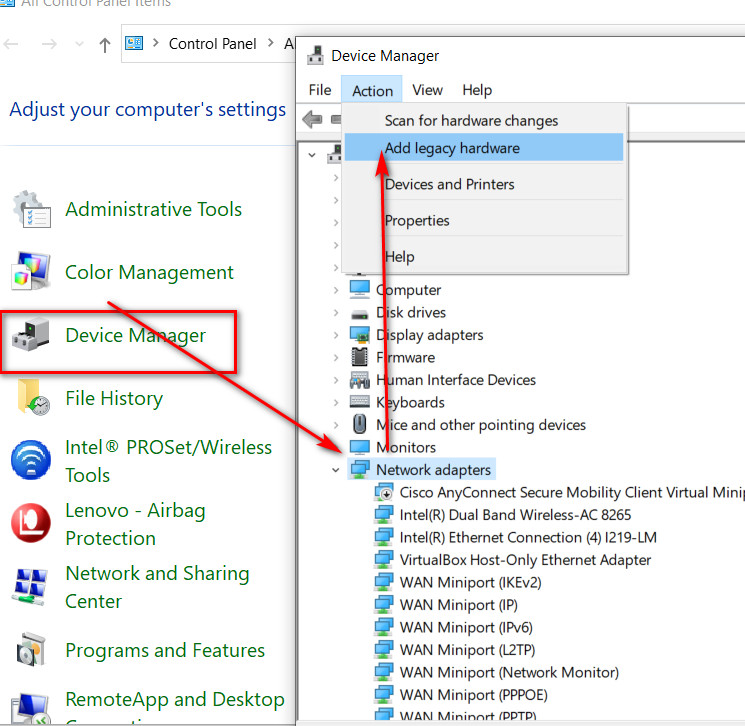Image resolution: width=745 pixels, height=726 pixels.
Task: Click WAN Miniport (IP) adapter icon
Action: (x=384, y=605)
